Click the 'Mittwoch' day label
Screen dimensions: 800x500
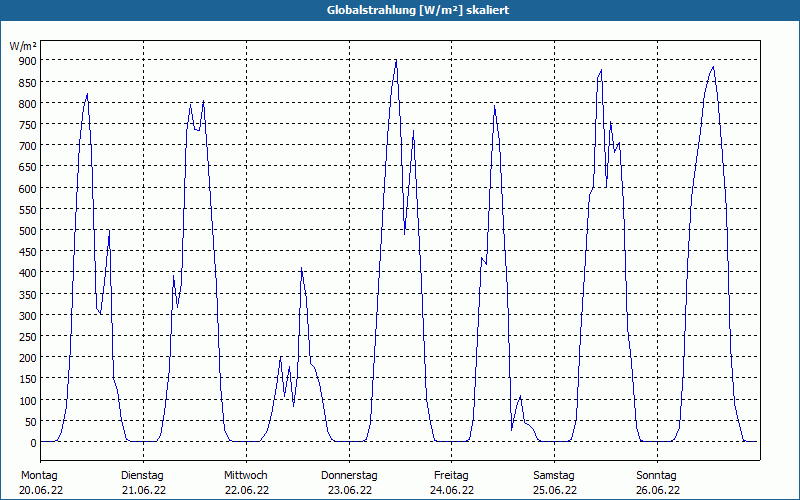coord(245,476)
